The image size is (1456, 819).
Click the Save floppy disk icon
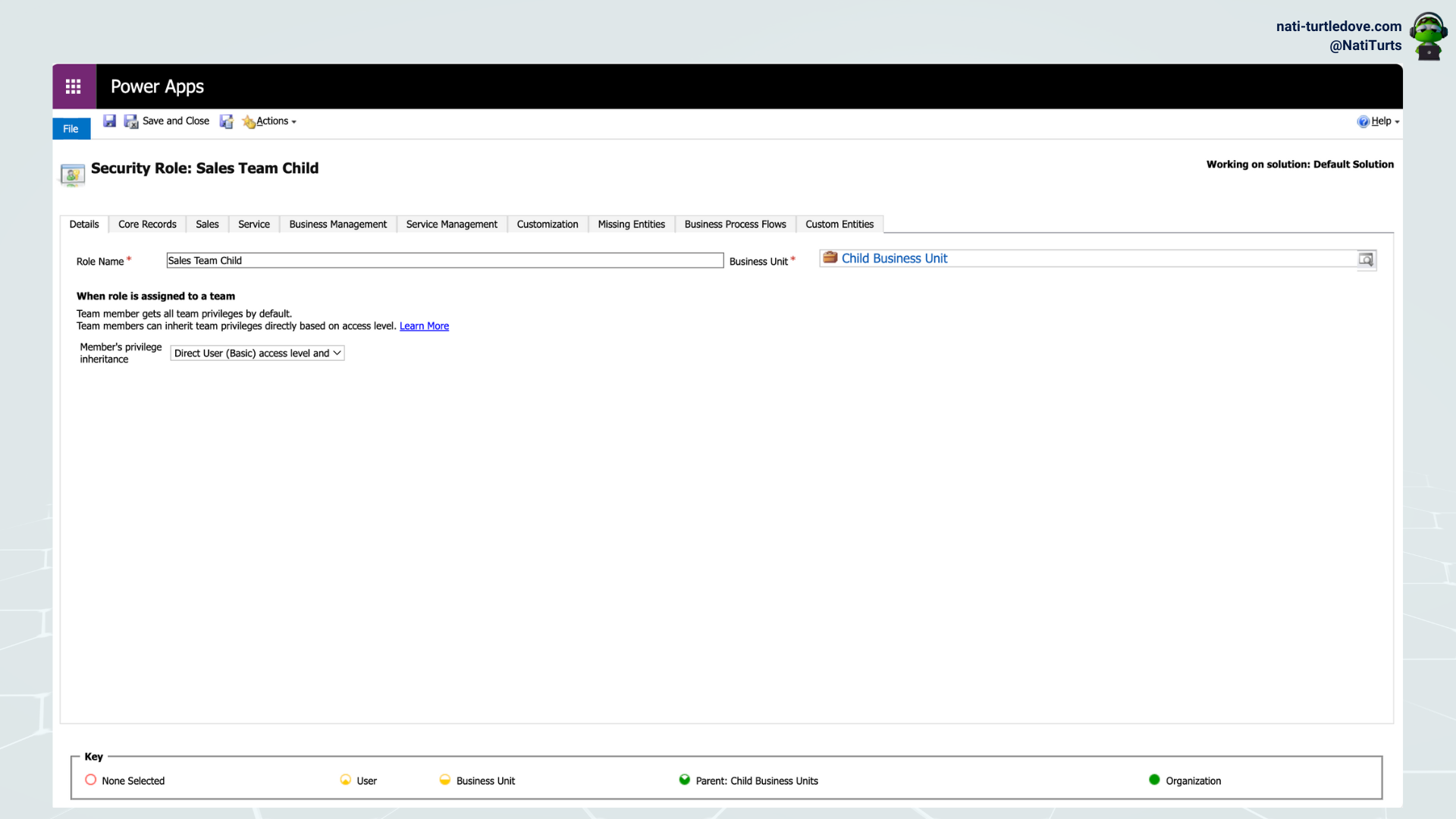pyautogui.click(x=110, y=121)
